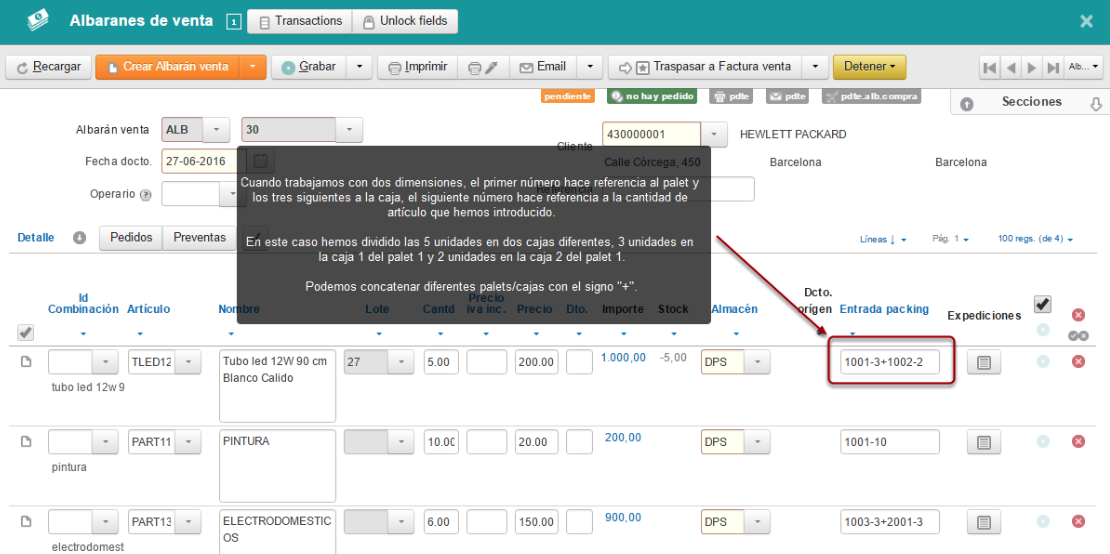Toggle select-all checkbox in header row
The height and width of the screenshot is (554, 1110).
(x=25, y=332)
